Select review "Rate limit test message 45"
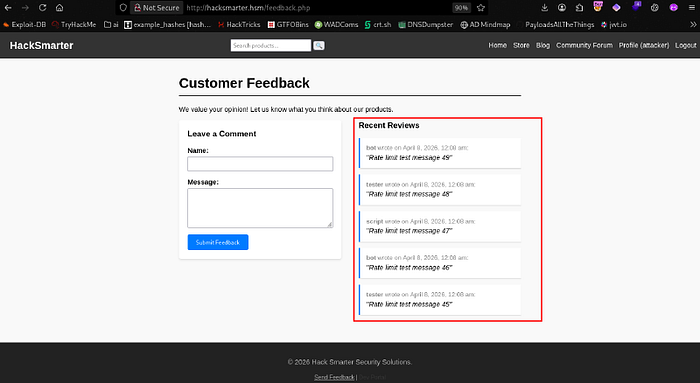This screenshot has height=383, width=700. click(440, 300)
